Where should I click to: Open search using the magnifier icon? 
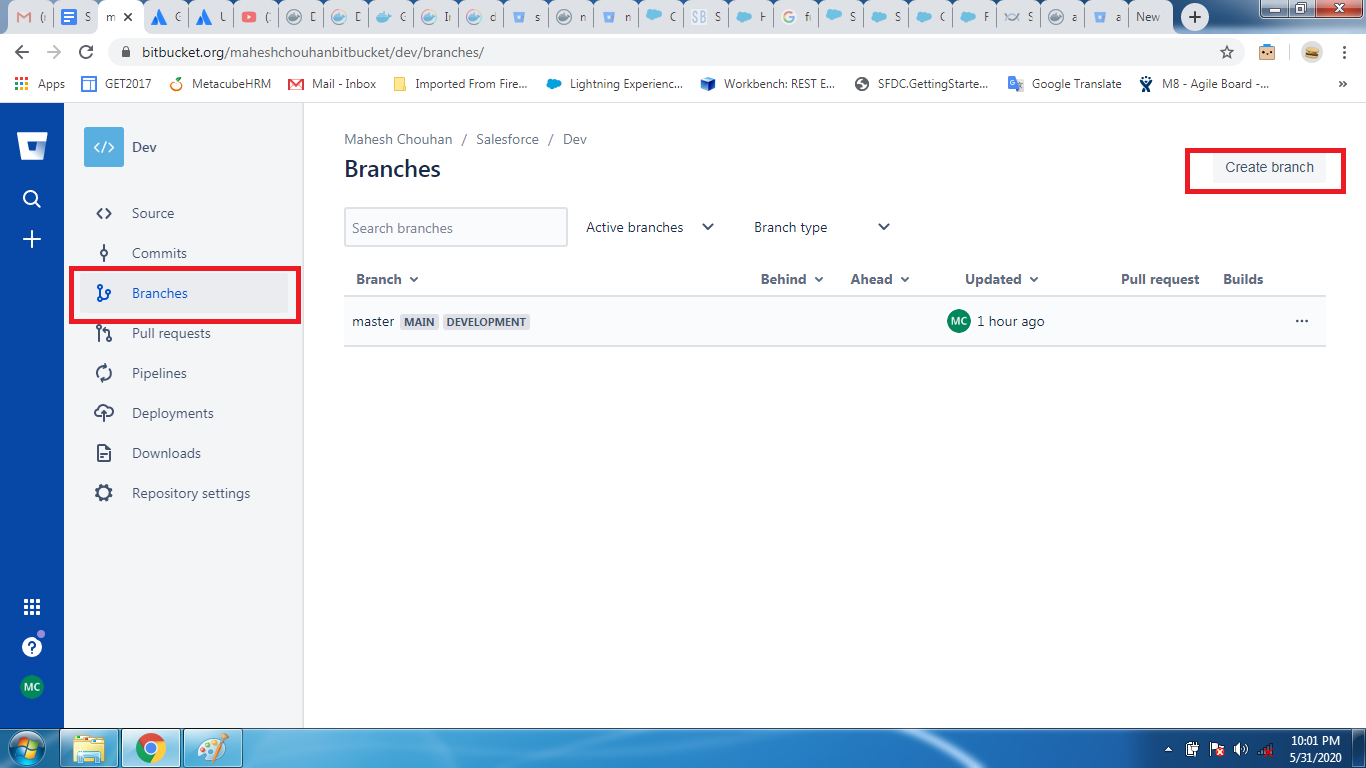(31, 198)
